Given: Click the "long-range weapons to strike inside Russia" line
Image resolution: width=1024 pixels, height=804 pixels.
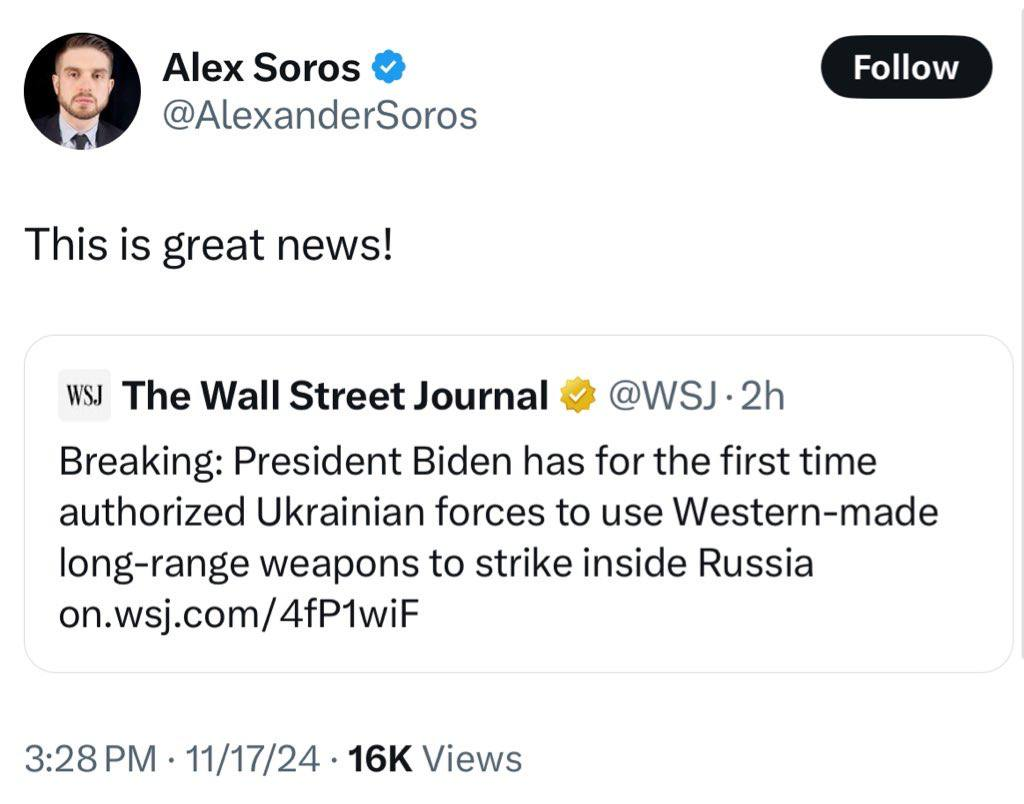Looking at the screenshot, I should point(436,564).
